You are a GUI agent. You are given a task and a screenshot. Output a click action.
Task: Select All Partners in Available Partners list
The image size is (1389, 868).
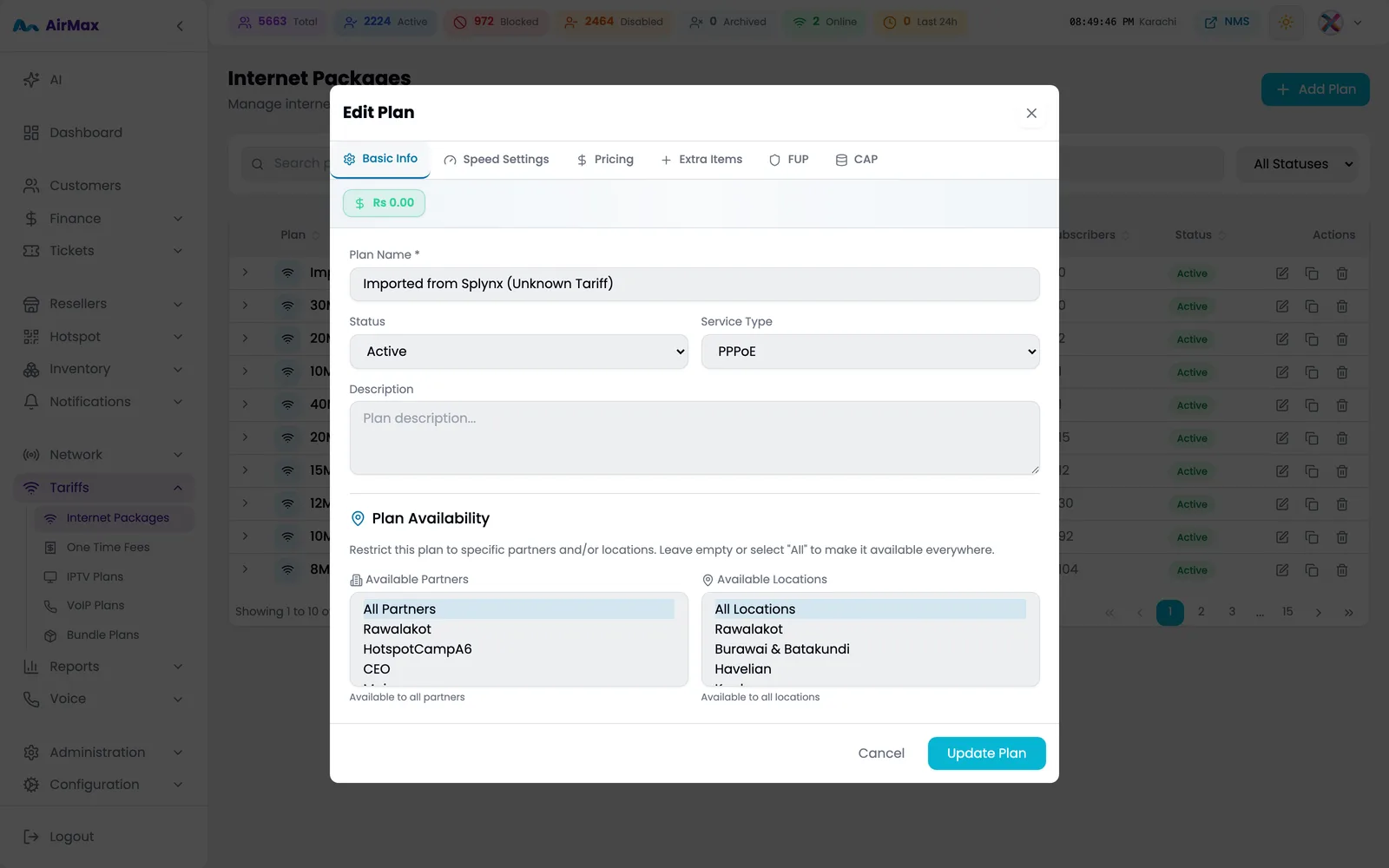[x=518, y=609]
